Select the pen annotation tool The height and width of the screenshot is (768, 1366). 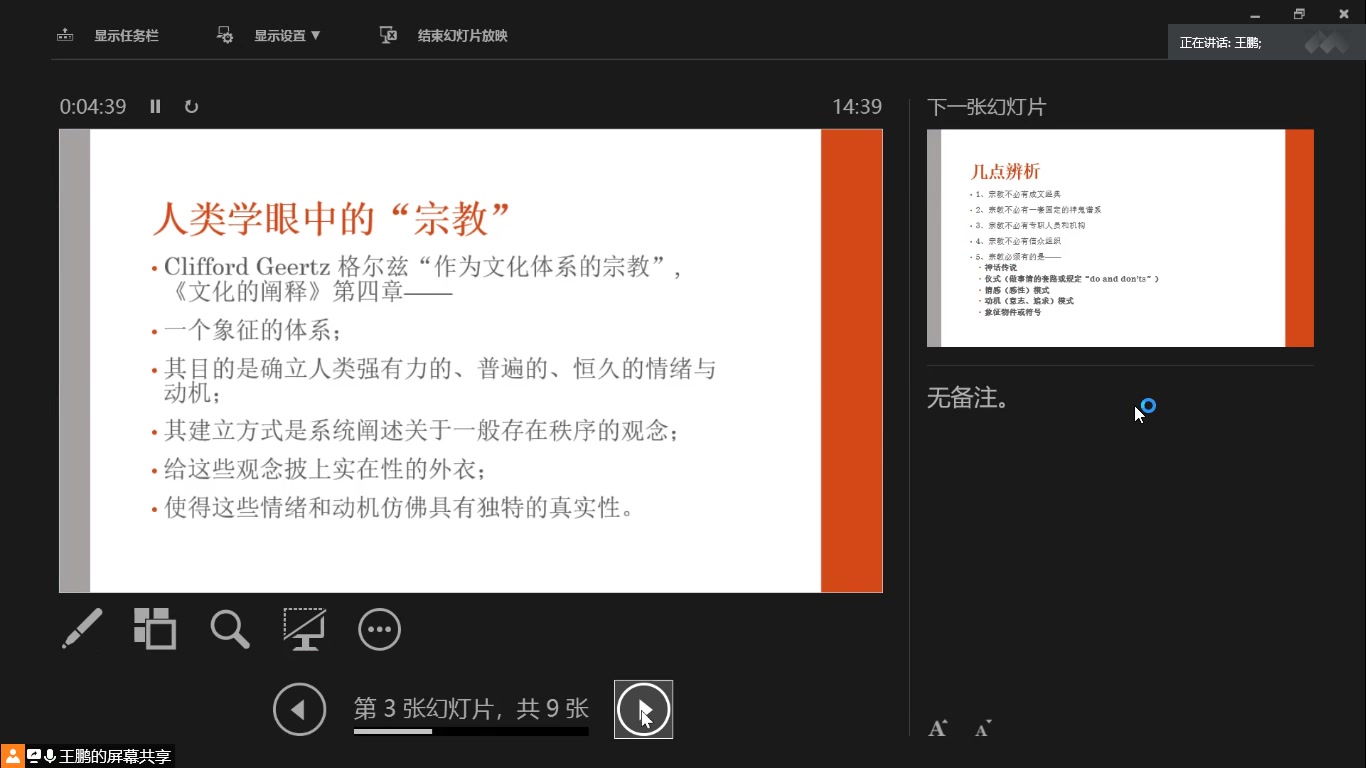tap(82, 629)
